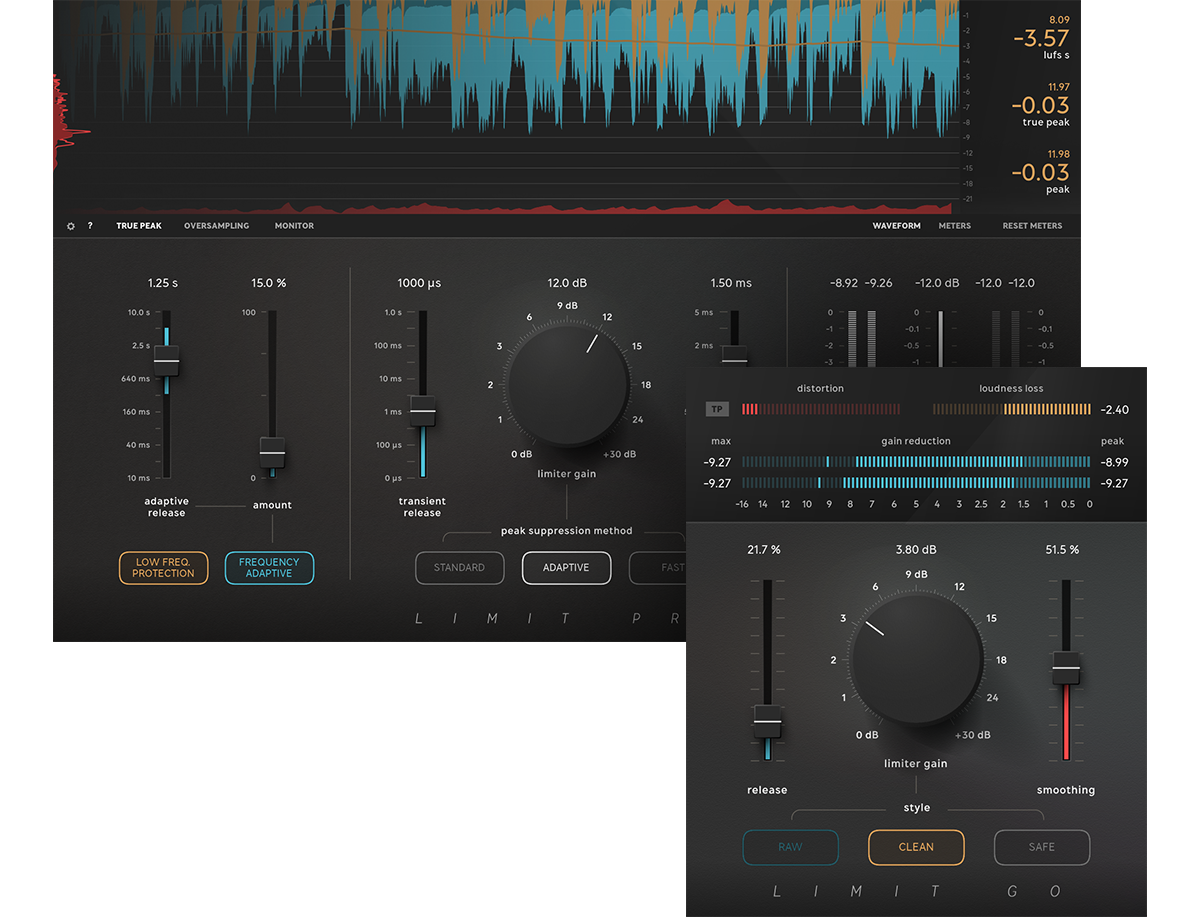
Task: Click the limiter gain knob showing 12.0 dB
Action: pos(568,383)
